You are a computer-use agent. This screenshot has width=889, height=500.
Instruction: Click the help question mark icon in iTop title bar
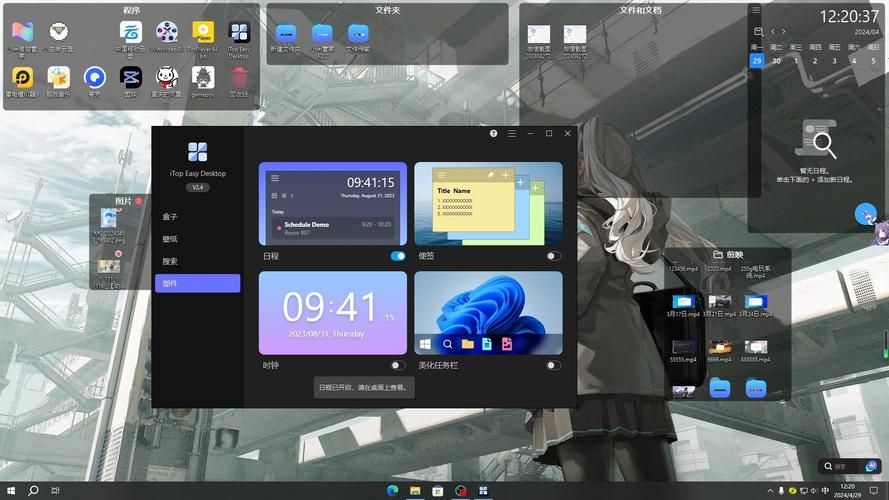pos(493,133)
